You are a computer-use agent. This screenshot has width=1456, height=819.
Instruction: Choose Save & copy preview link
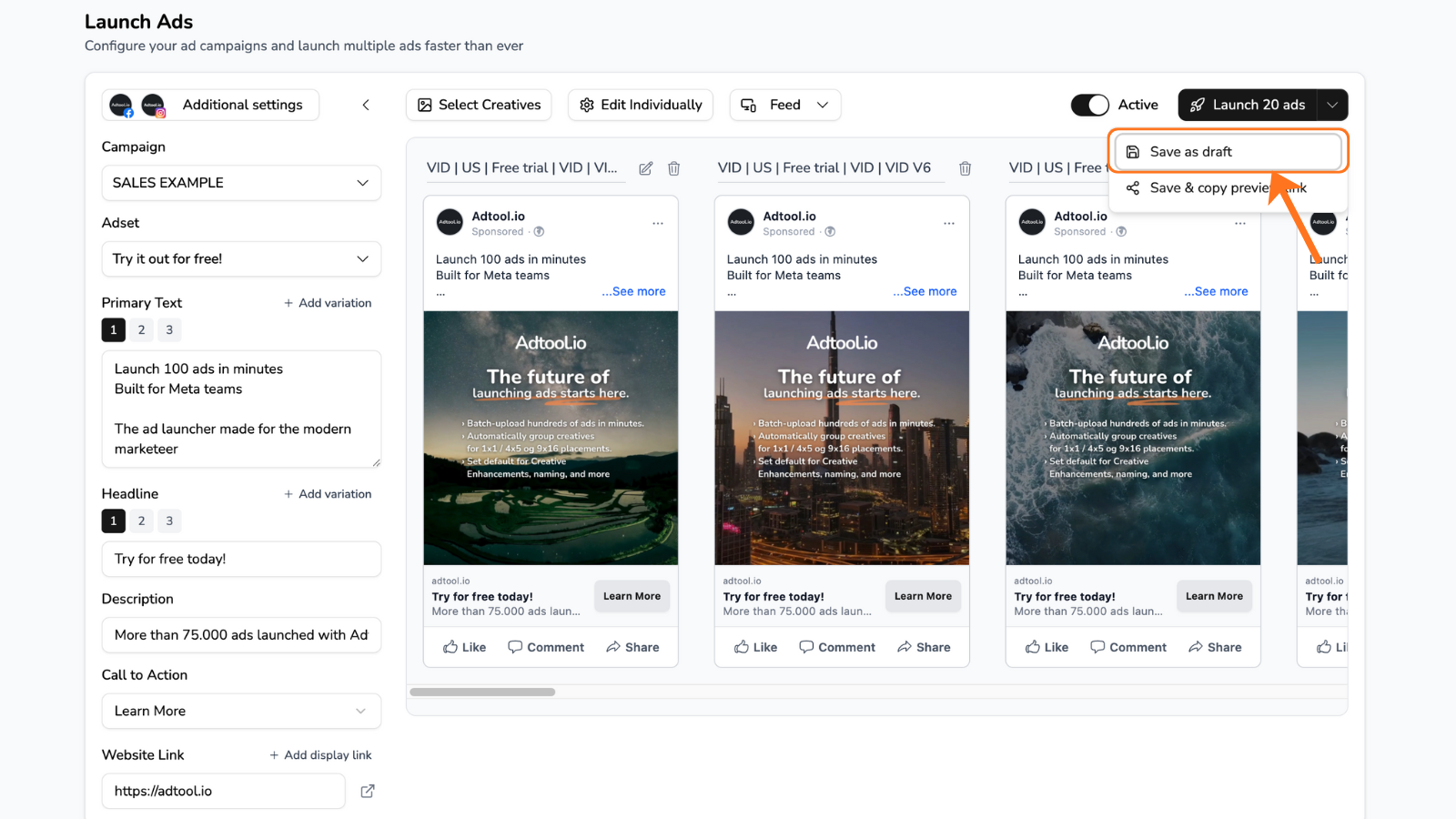tap(1228, 188)
